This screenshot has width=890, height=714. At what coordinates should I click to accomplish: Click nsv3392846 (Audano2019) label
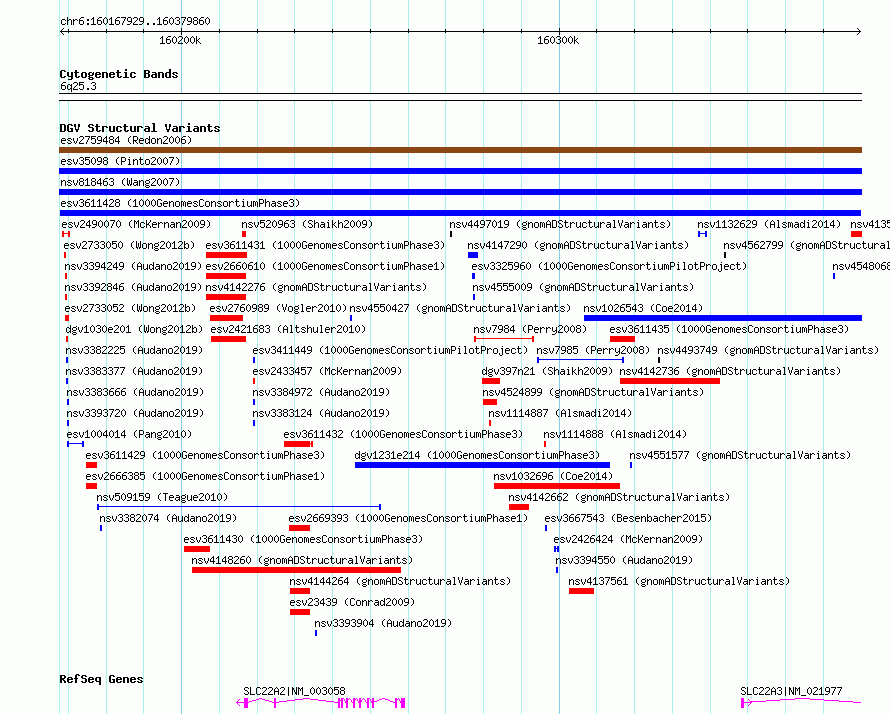coord(133,287)
